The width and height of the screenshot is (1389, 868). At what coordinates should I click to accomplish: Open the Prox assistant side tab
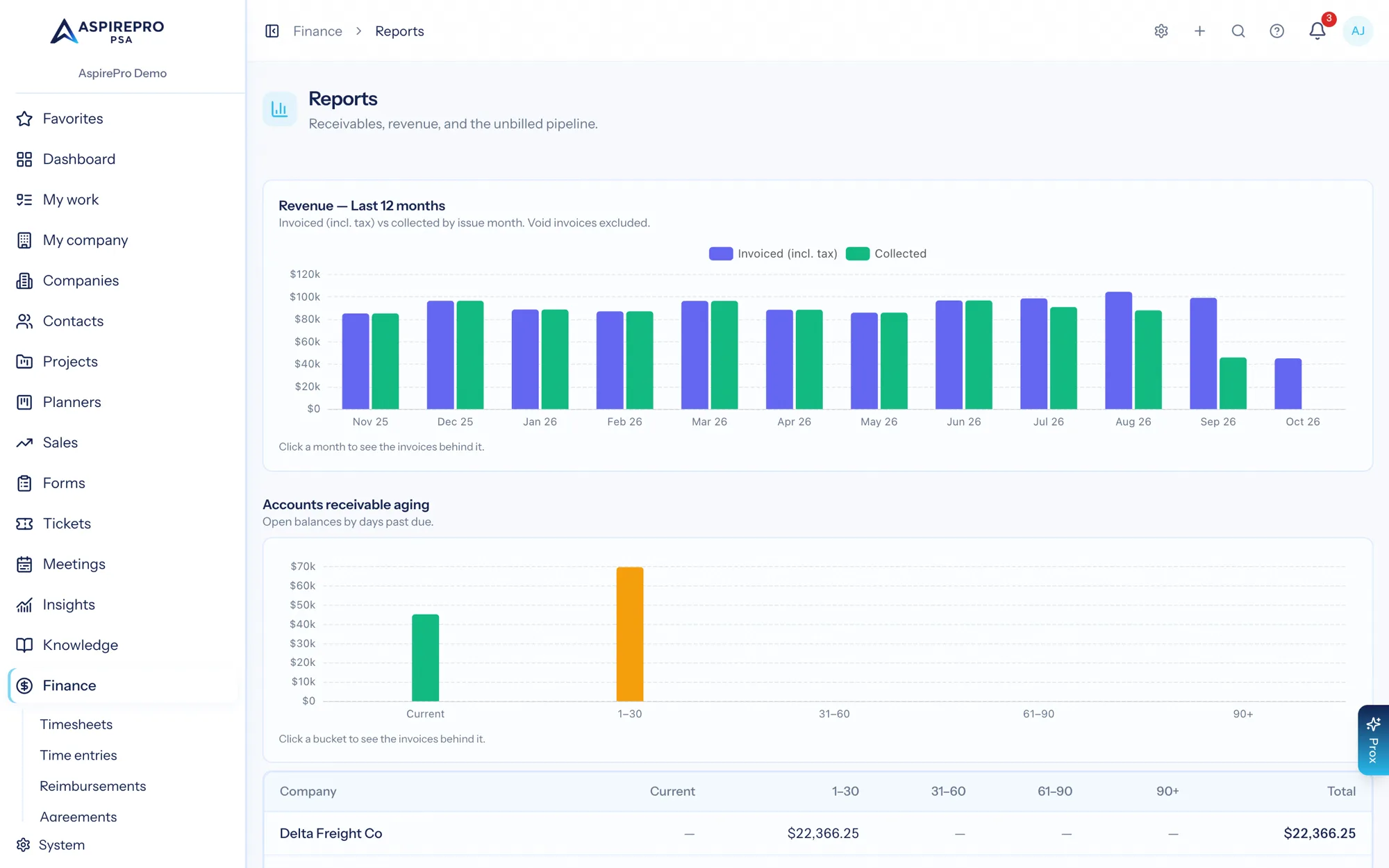click(1373, 740)
